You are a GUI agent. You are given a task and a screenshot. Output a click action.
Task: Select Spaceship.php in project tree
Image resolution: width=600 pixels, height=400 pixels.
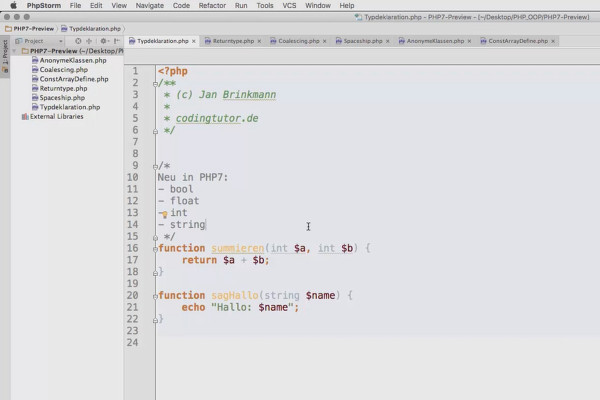coord(62,98)
